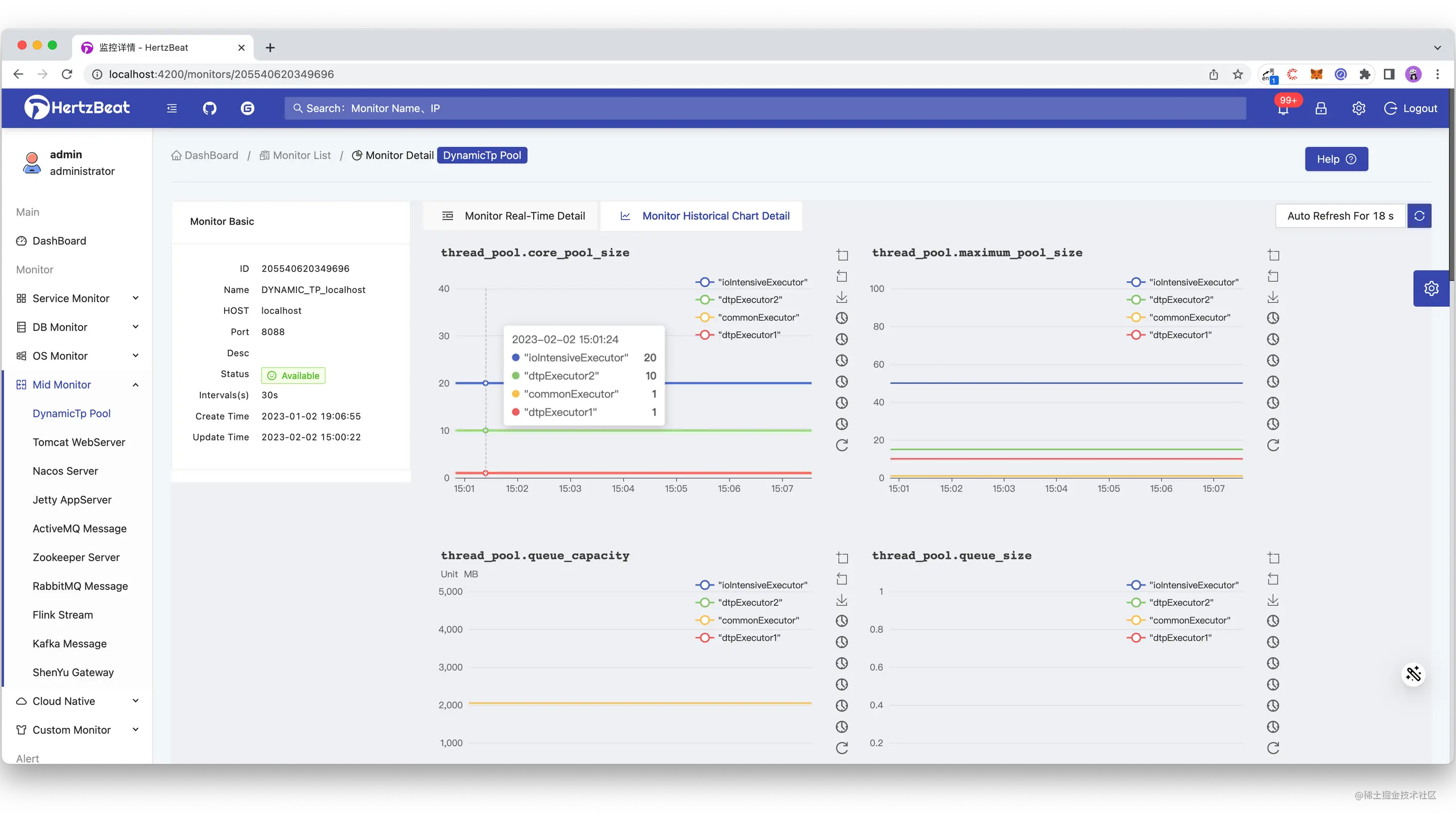
Task: Open the GitHub icon link in header
Action: click(209, 108)
